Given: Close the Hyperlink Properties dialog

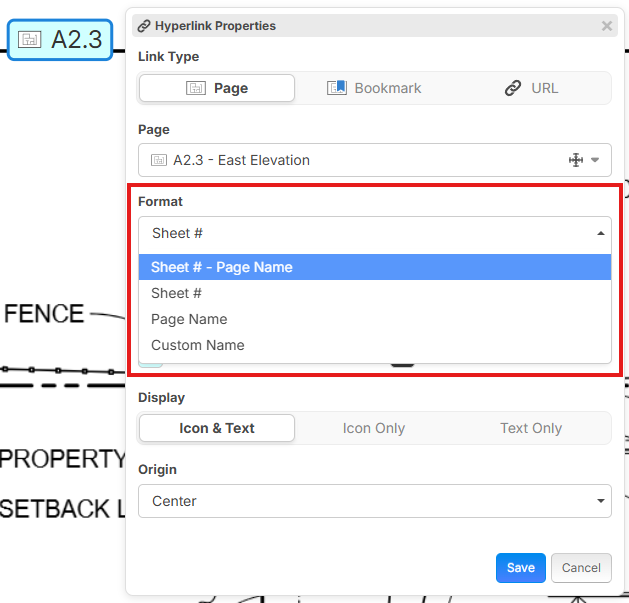Looking at the screenshot, I should pos(607,26).
